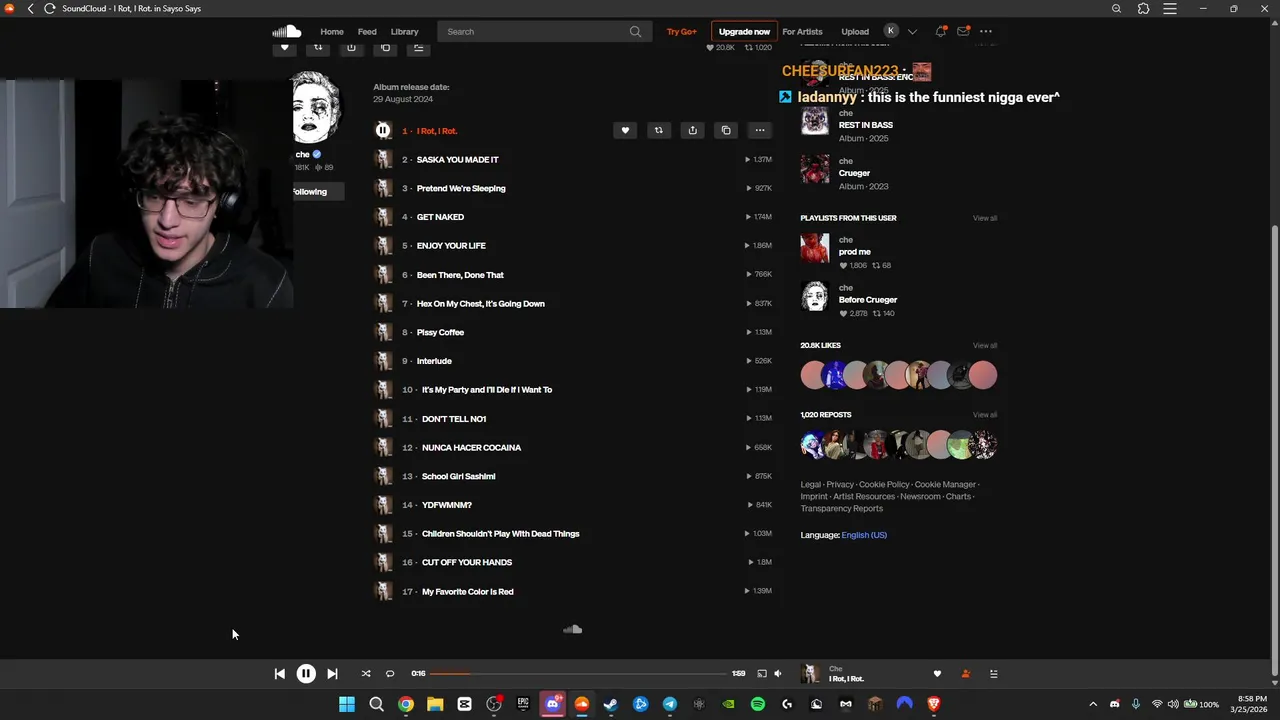Open the Upload page

click(x=855, y=31)
